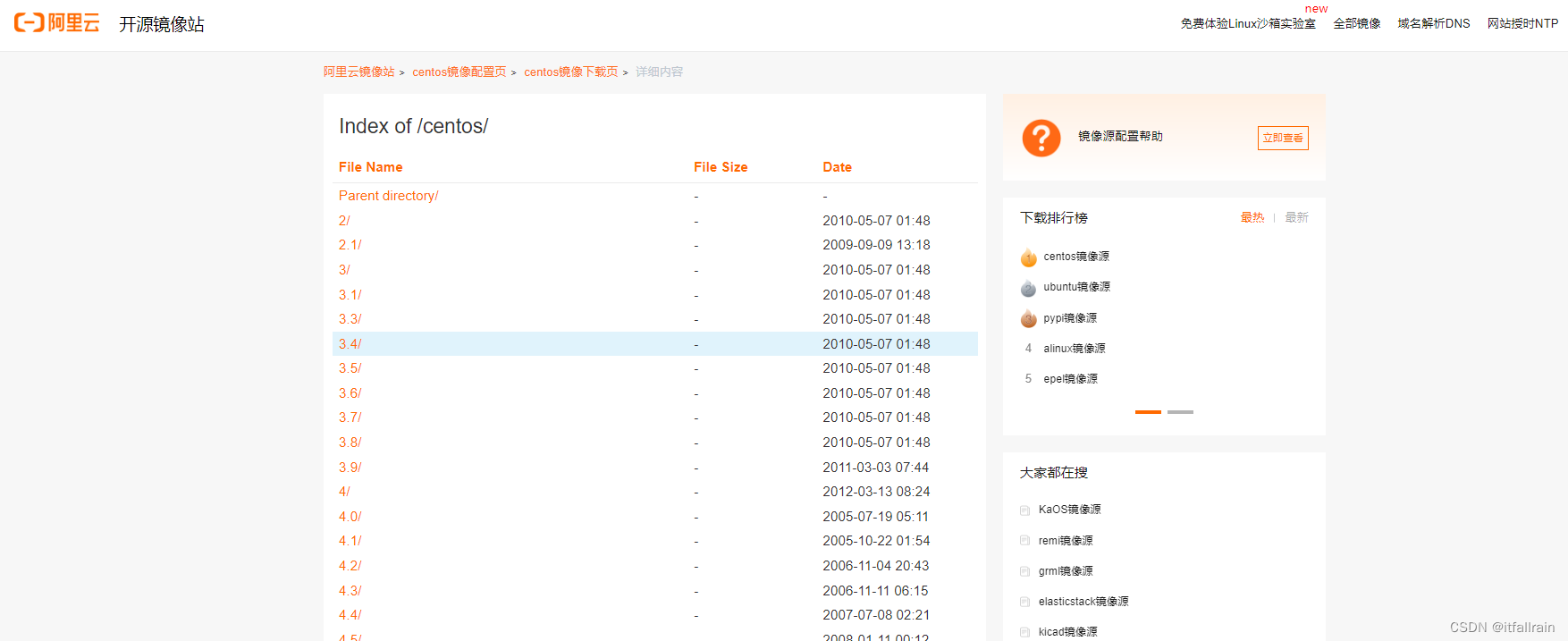The height and width of the screenshot is (641, 1568).
Task: Open the 3.7/ directory
Action: pos(350,417)
